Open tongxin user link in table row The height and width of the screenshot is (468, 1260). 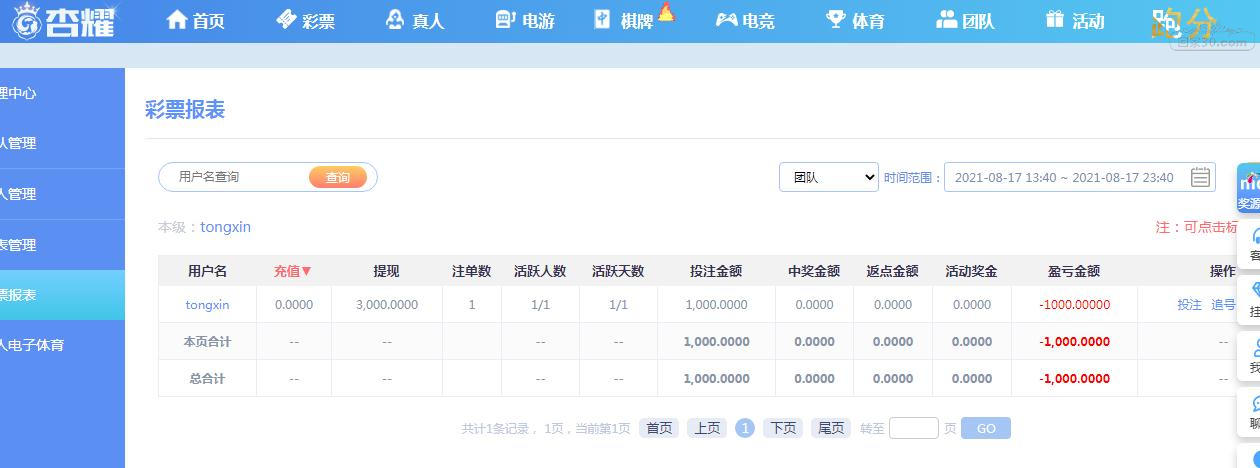point(207,305)
